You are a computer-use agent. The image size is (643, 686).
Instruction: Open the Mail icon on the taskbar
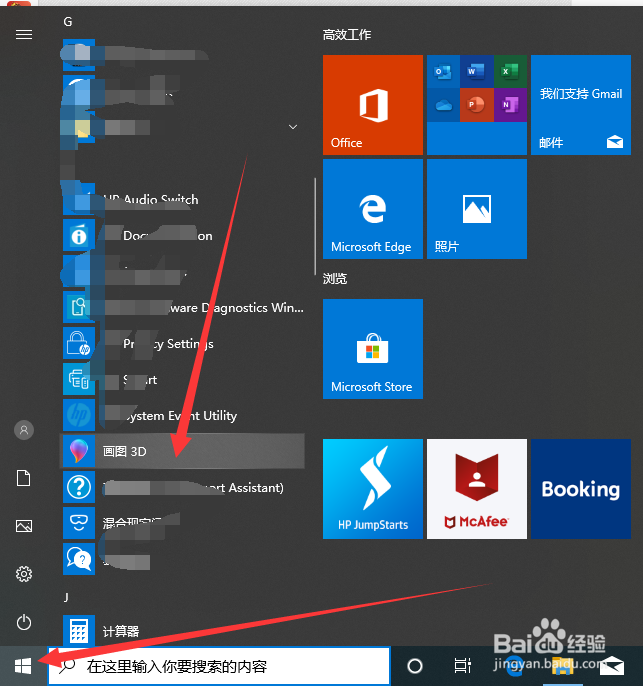612,666
